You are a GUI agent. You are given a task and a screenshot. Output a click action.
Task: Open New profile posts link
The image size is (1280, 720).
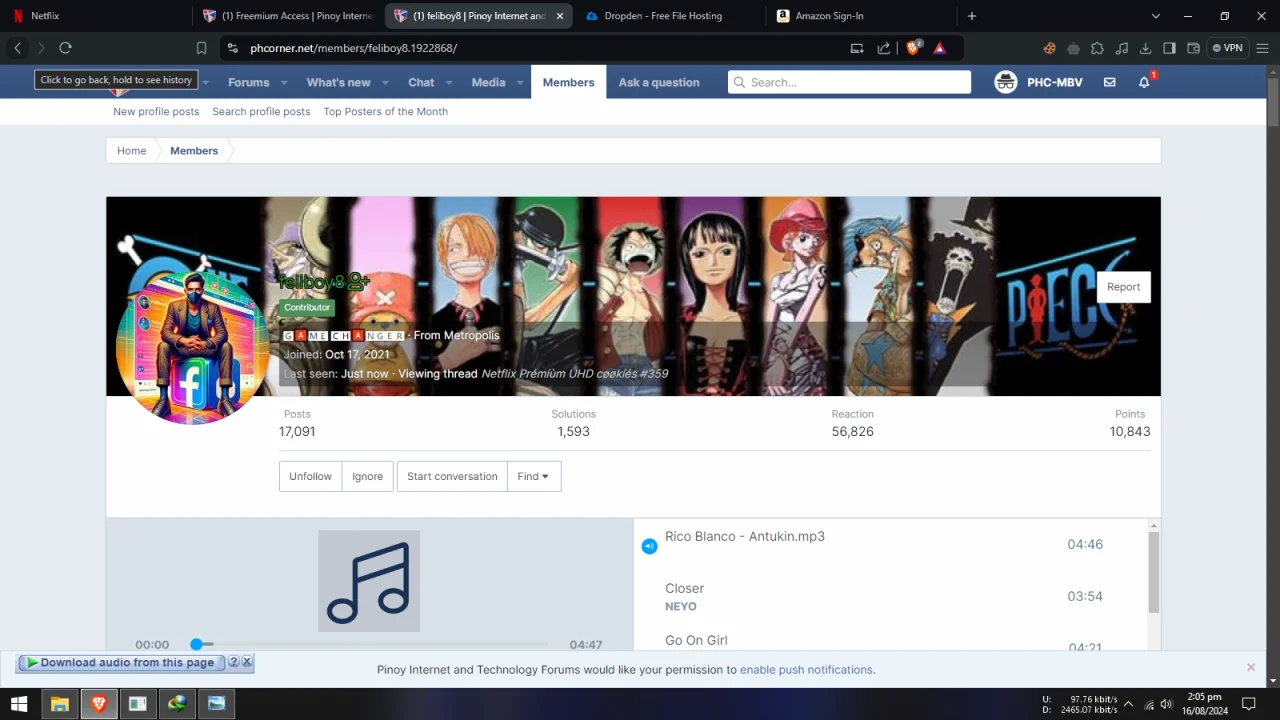156,112
